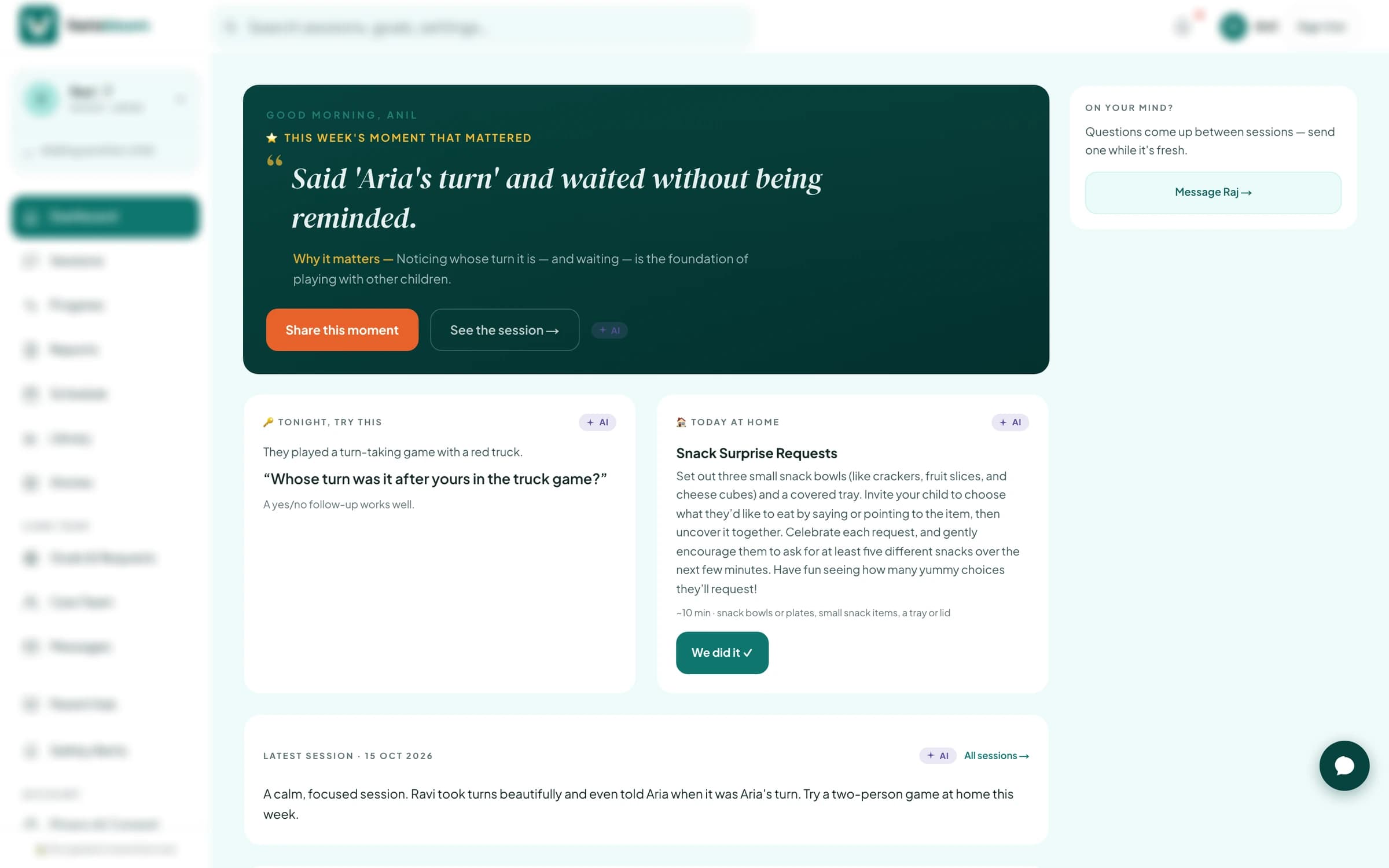The width and height of the screenshot is (1389, 868).
Task: Follow the All sessions link
Action: click(997, 756)
